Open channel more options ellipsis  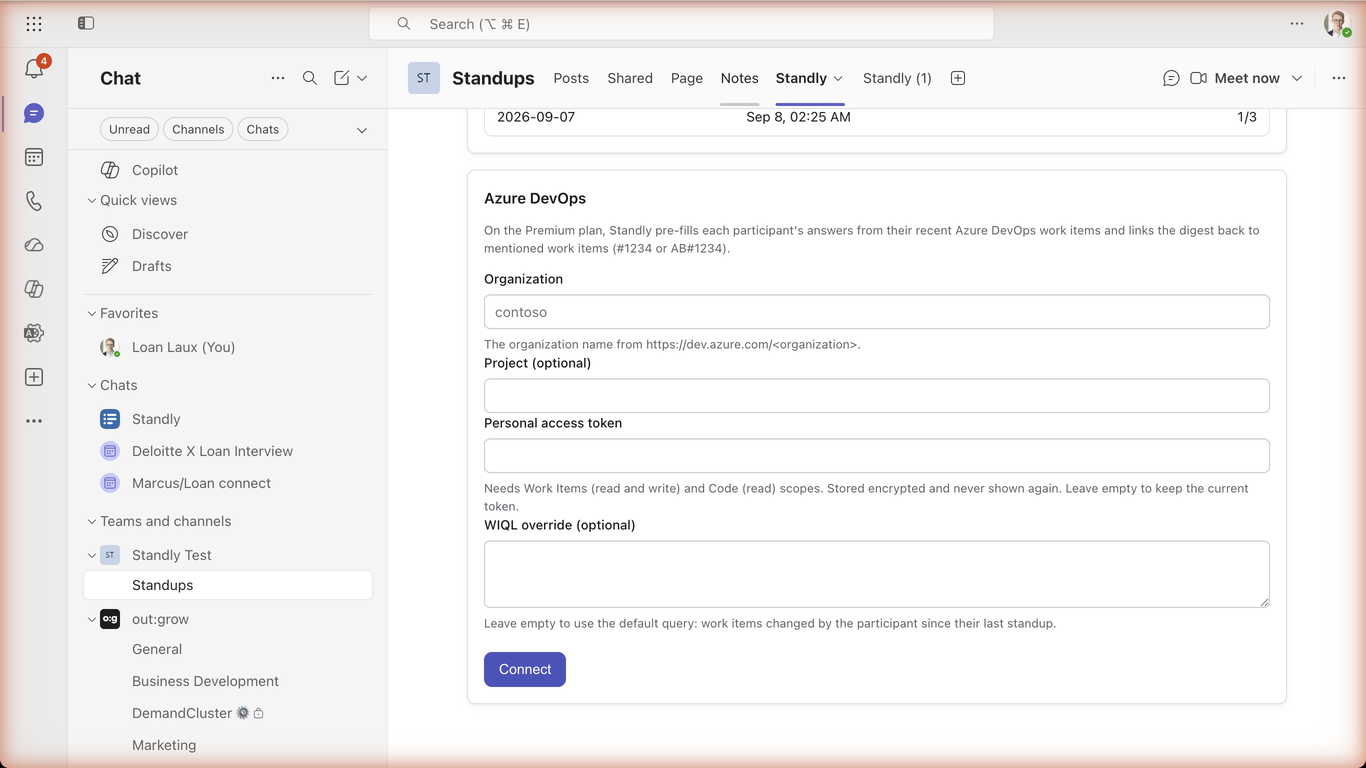[1339, 78]
